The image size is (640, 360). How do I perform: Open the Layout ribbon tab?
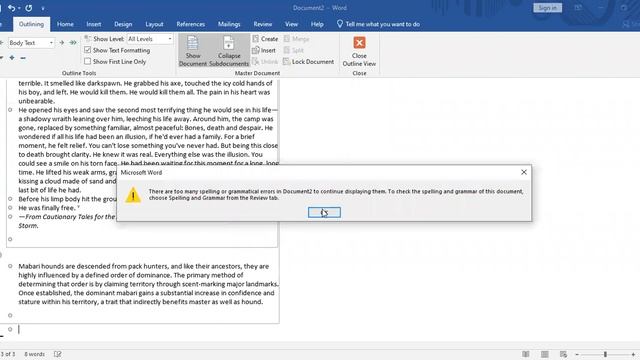tap(154, 24)
